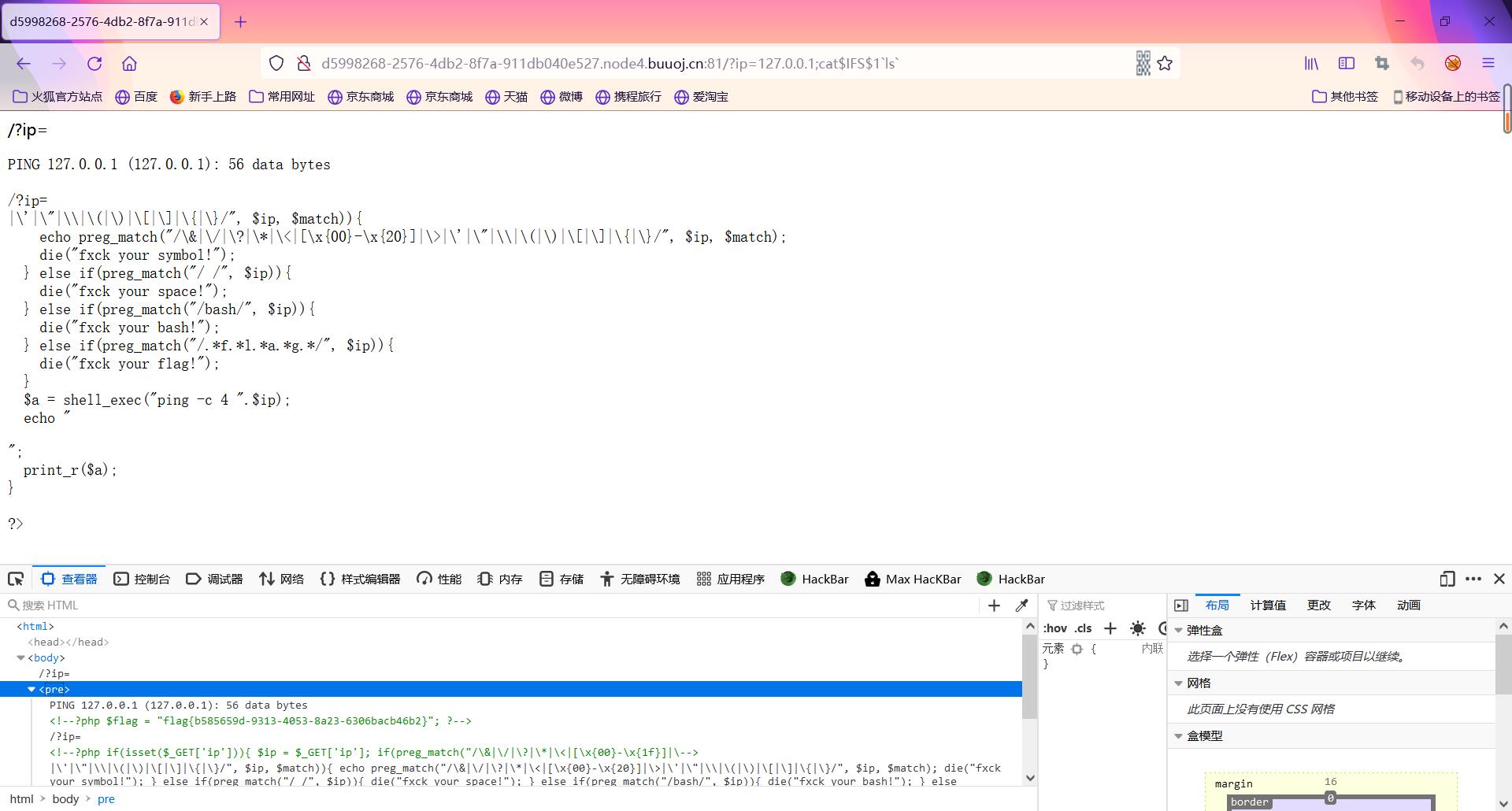The width and height of the screenshot is (1512, 811).
Task: Focus the 过滤样式 filter field
Action: click(1102, 605)
